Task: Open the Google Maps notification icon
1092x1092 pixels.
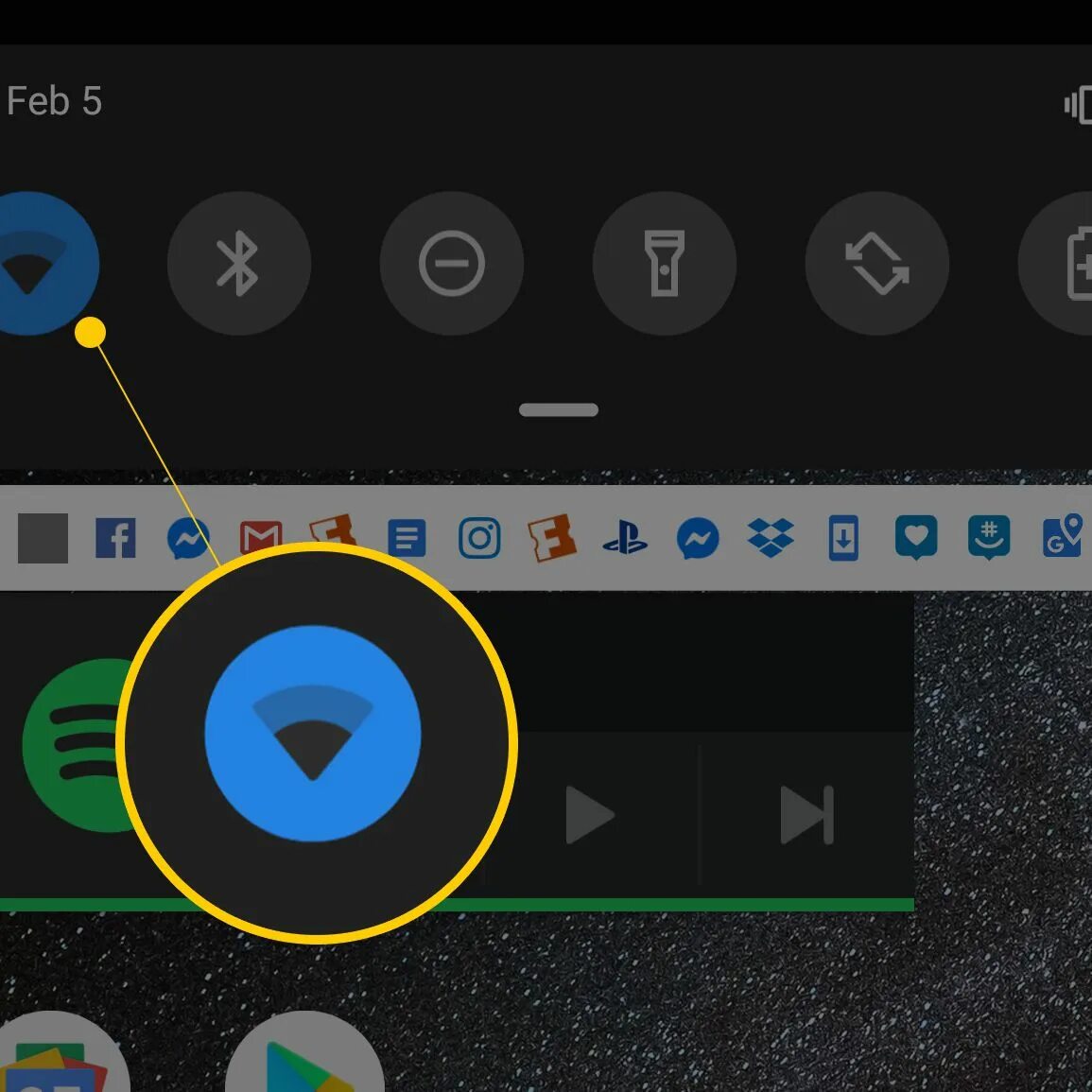Action: [1062, 536]
